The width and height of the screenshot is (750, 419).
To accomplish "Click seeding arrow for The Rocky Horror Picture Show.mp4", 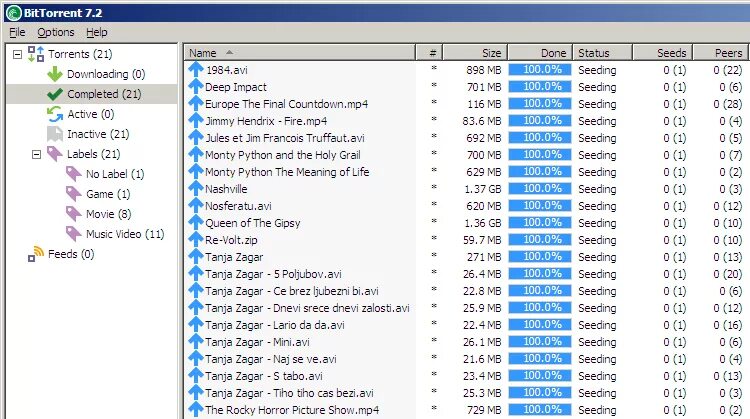I will click(x=196, y=409).
